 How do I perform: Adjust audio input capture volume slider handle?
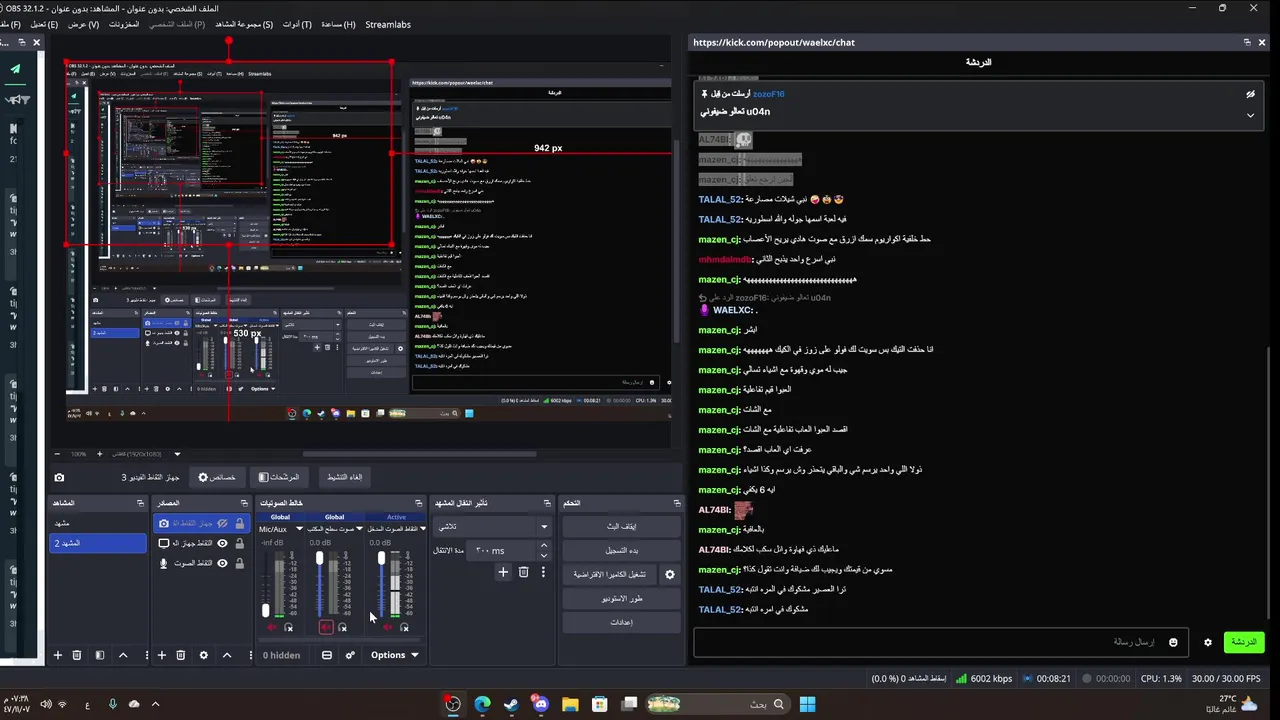(x=381, y=558)
